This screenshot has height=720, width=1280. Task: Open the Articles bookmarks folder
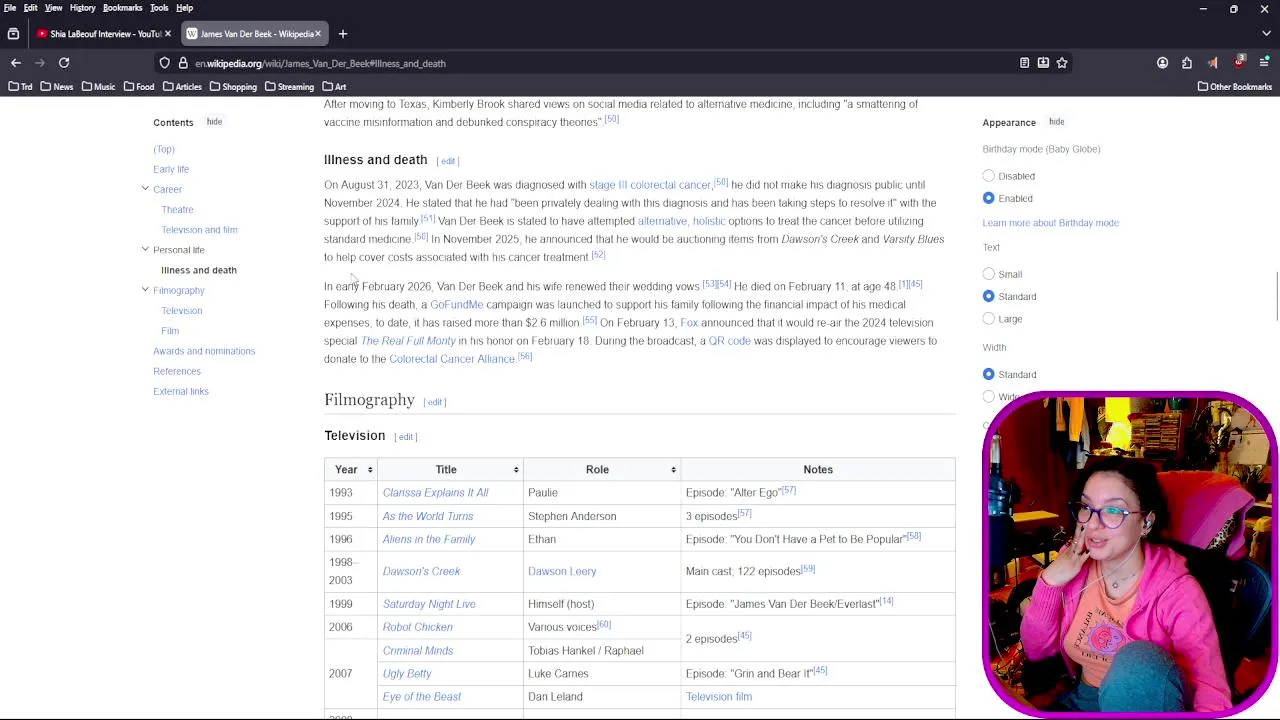[x=182, y=87]
